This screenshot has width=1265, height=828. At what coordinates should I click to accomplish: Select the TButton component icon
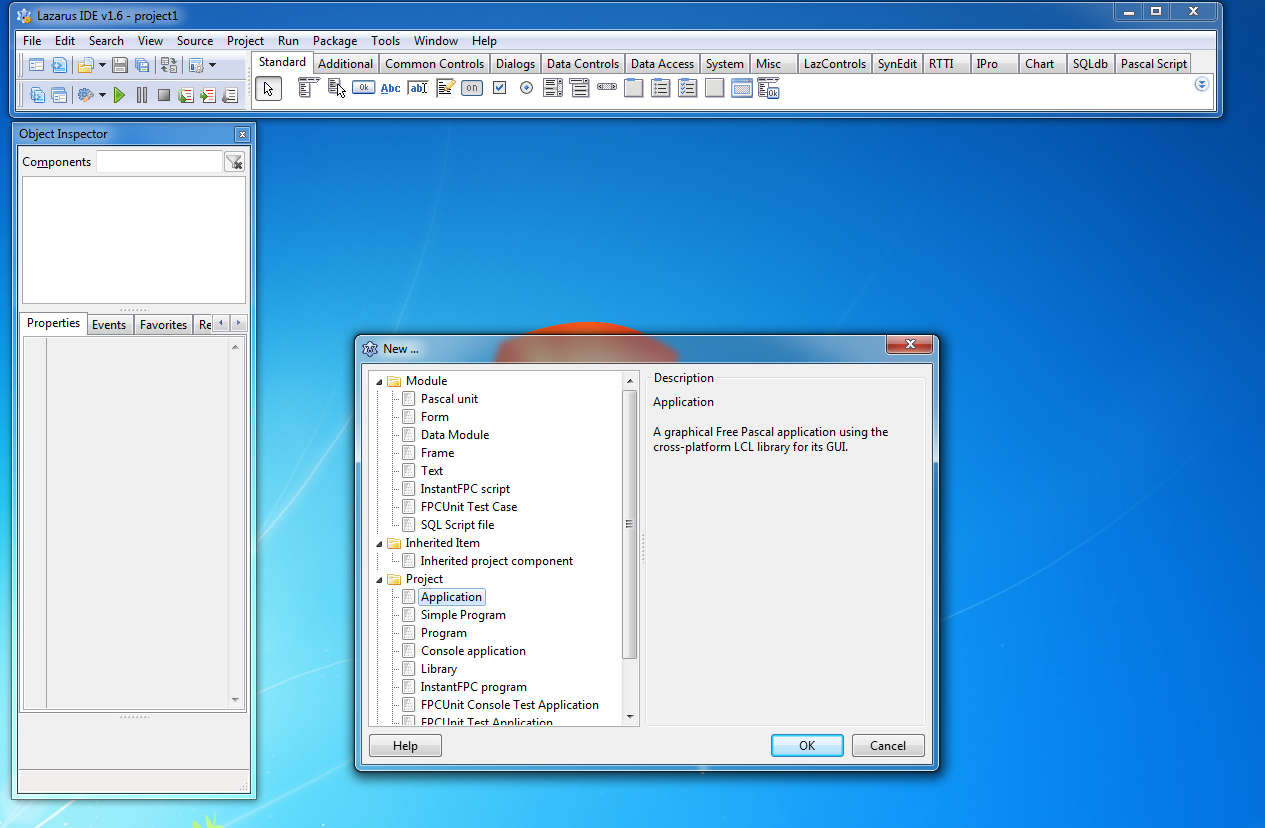363,88
